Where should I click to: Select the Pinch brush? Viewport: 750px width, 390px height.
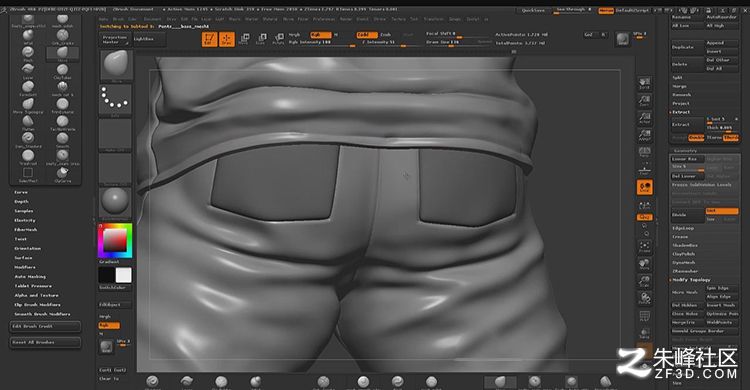click(28, 54)
